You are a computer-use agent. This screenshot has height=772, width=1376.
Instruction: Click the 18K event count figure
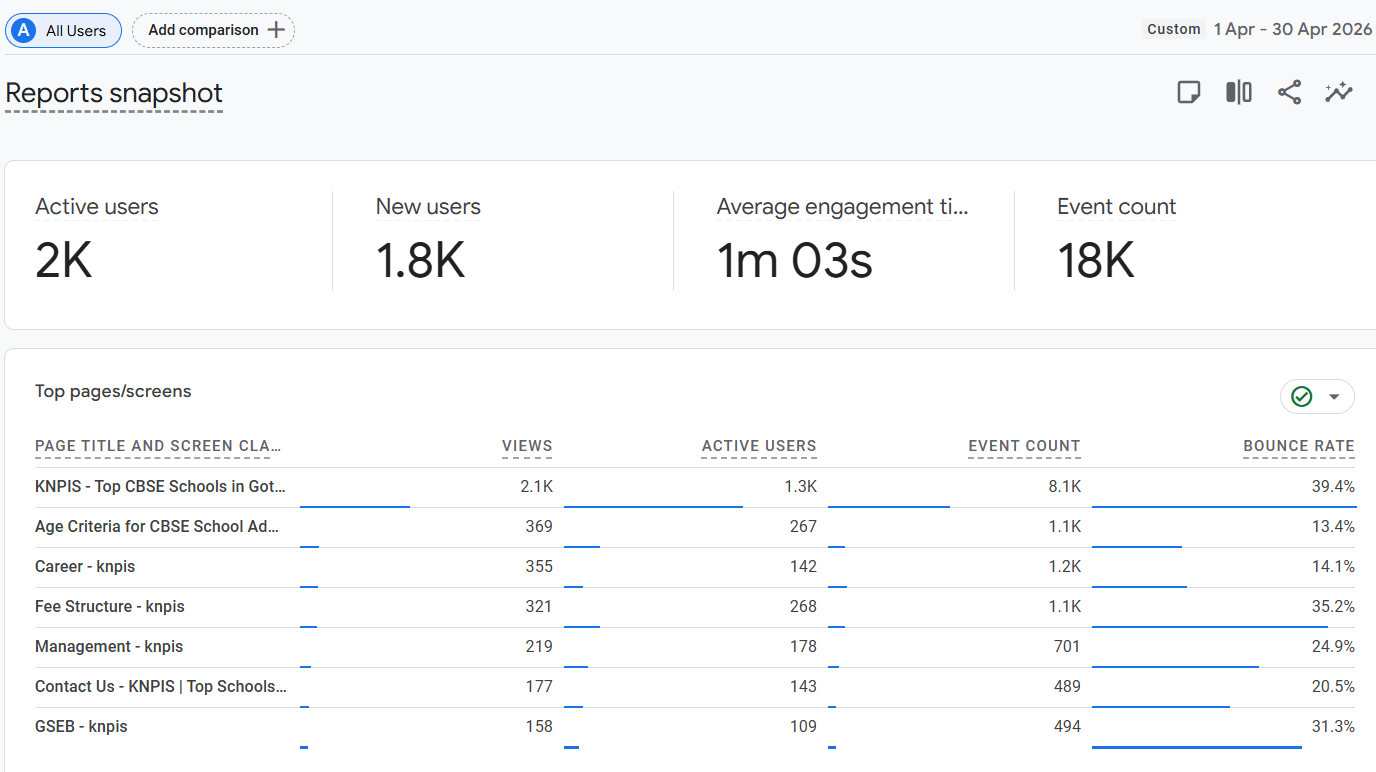tap(1096, 261)
